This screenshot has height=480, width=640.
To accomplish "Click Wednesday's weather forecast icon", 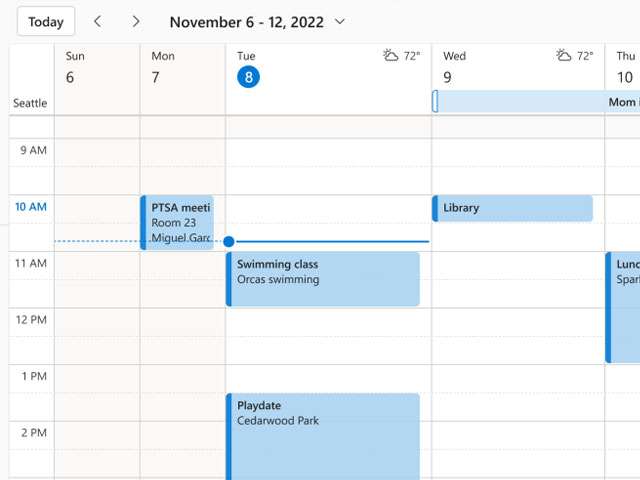I will [x=564, y=56].
